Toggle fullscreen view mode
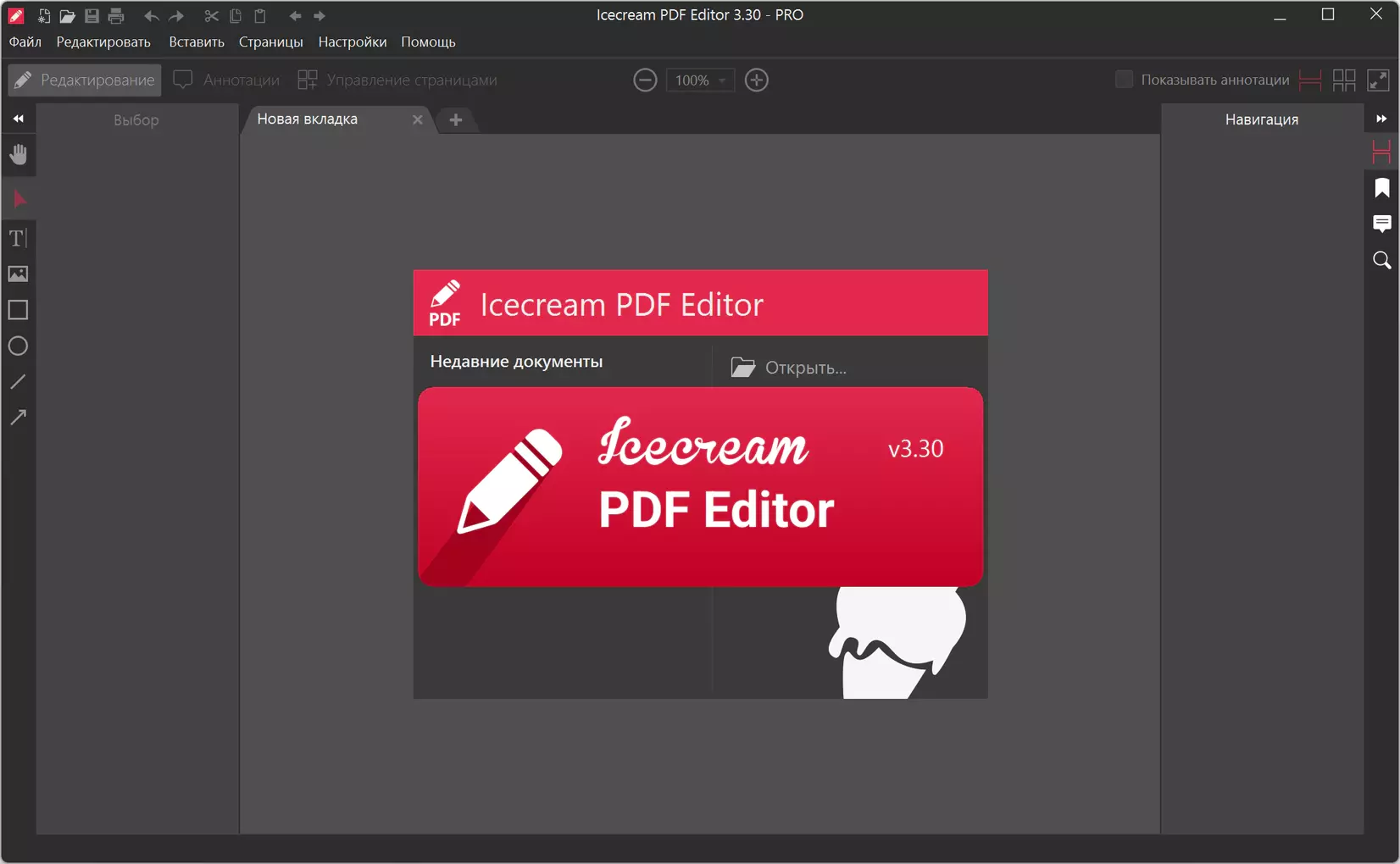The height and width of the screenshot is (864, 1400). pos(1378,80)
